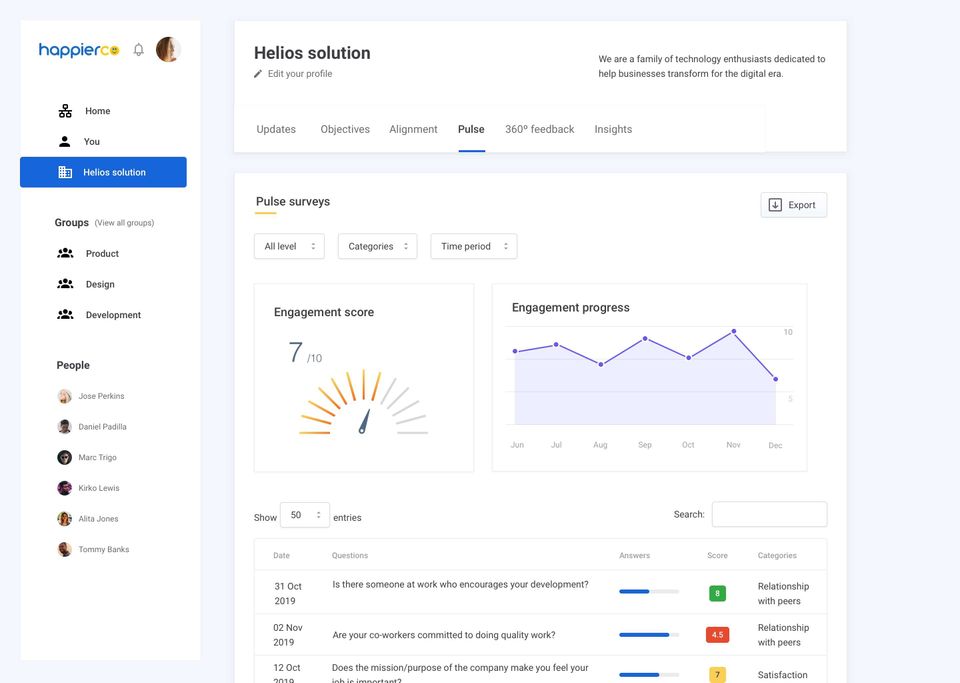The width and height of the screenshot is (960, 683).
Task: Click the Dec data point on chart
Action: point(776,379)
